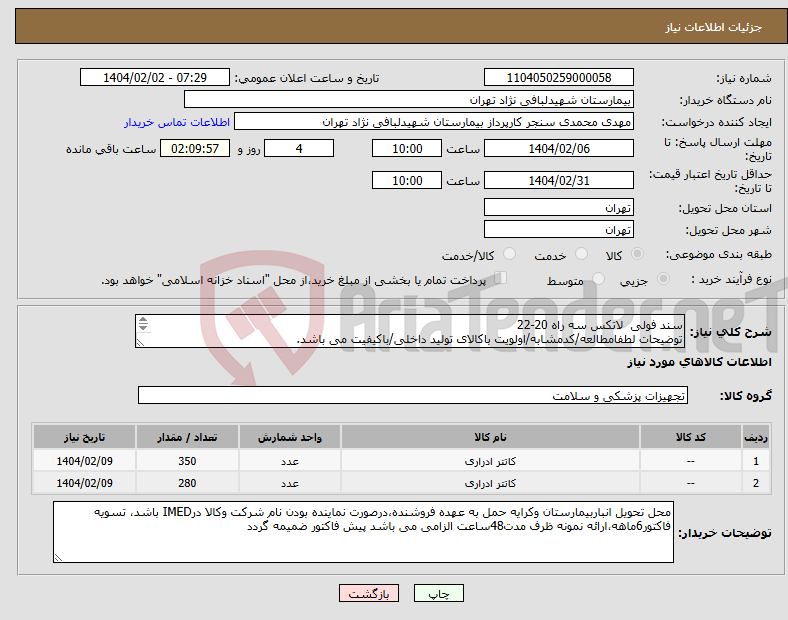Select the خدمت radio button
The width and height of the screenshot is (788, 620).
click(x=581, y=254)
